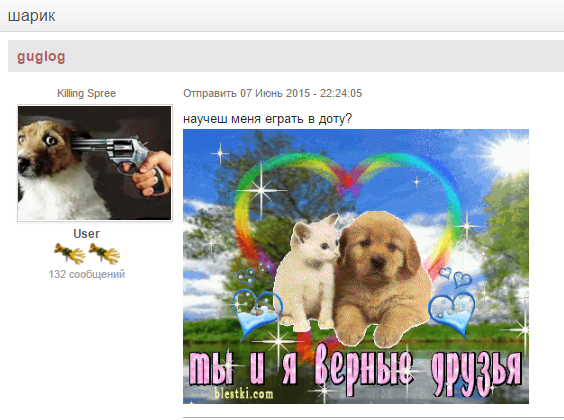Viewport: 564px width, 420px height.
Task: Click the rainbow heart's top center
Action: coord(348,179)
